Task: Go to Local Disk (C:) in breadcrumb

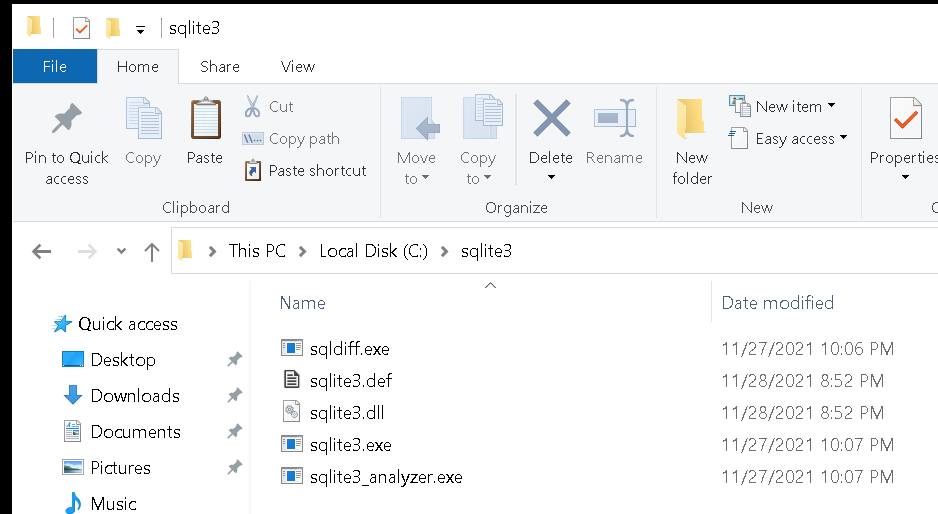Action: [x=373, y=251]
